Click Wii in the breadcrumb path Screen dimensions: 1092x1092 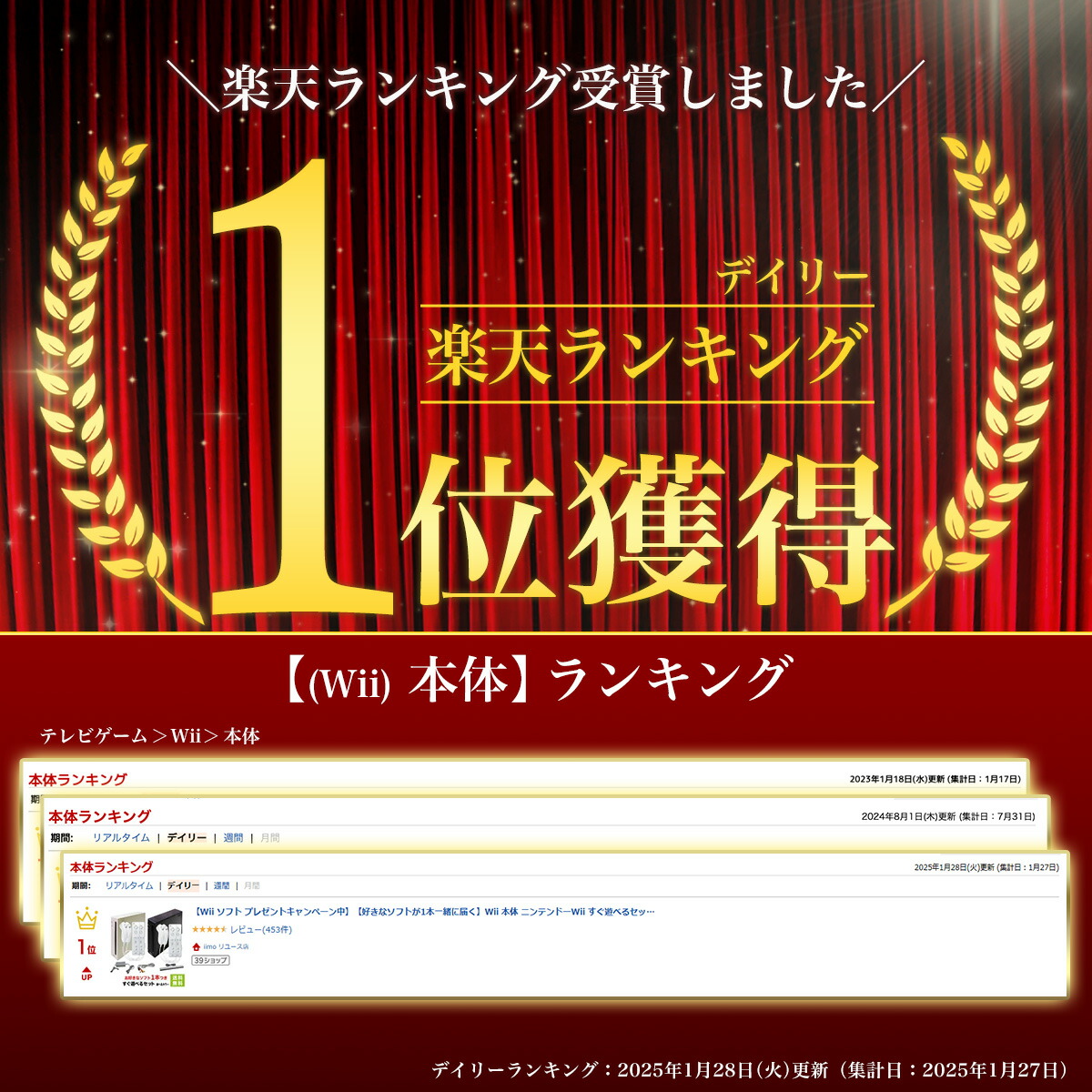point(186,736)
